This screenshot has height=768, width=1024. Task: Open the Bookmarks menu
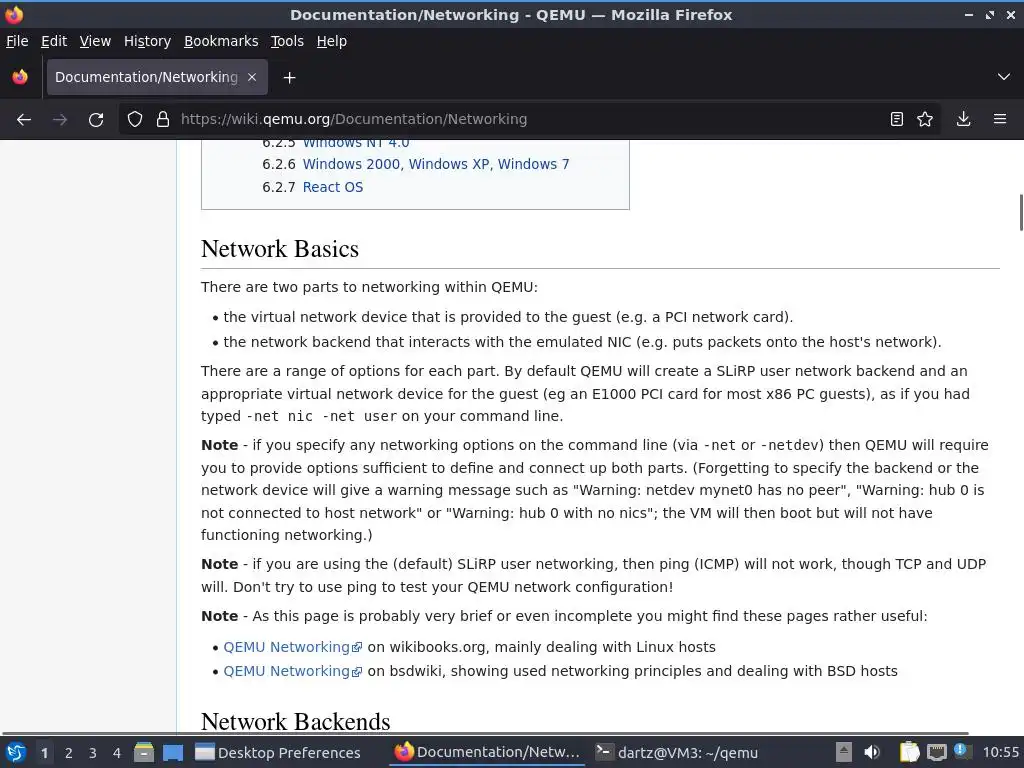[221, 41]
